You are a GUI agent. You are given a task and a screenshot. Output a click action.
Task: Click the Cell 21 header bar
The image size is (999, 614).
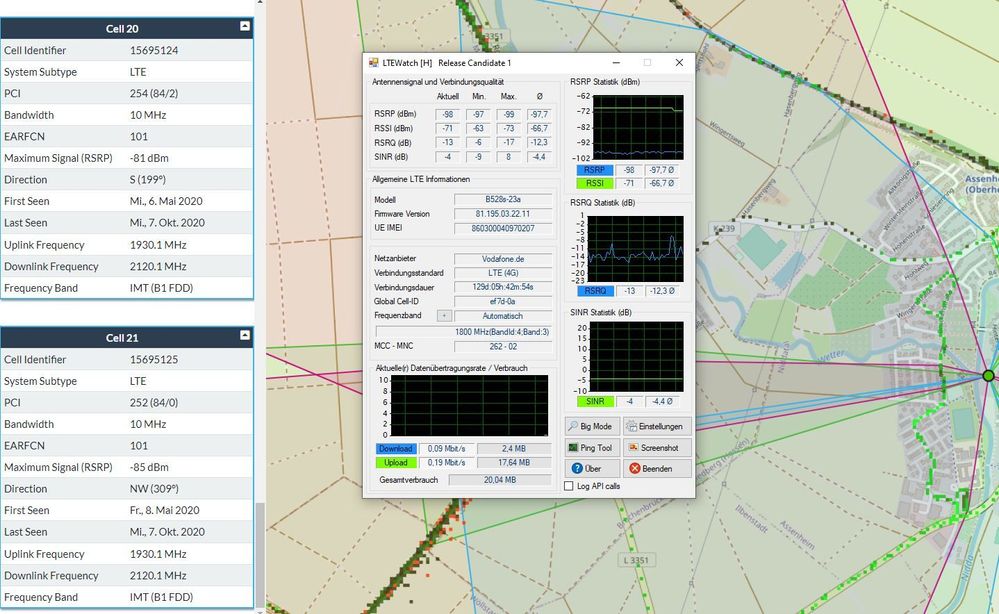[122, 338]
